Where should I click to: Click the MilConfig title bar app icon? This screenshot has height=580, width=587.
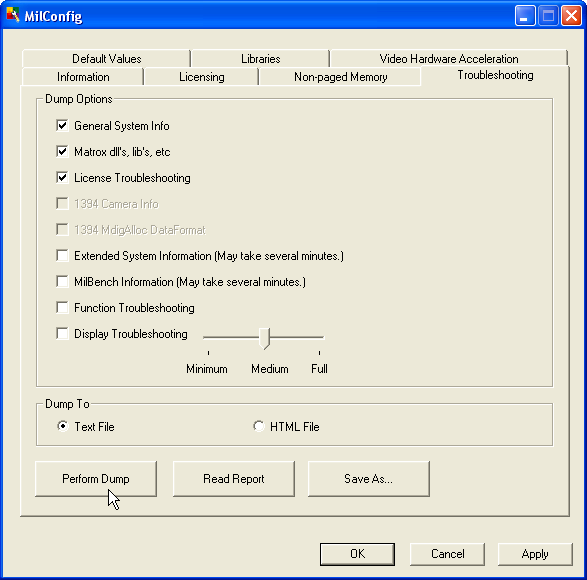coord(13,15)
